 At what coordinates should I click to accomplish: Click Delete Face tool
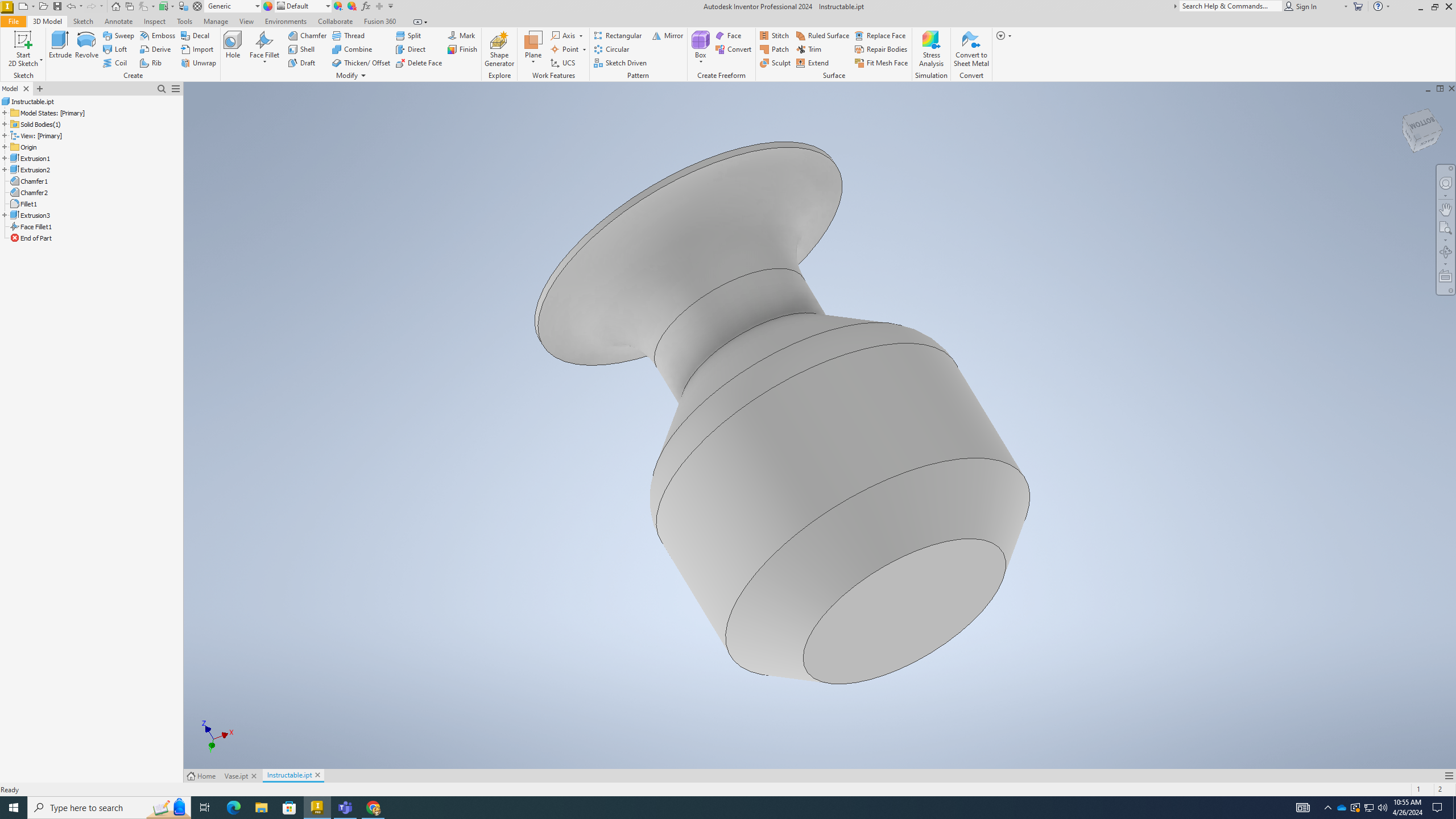[419, 63]
